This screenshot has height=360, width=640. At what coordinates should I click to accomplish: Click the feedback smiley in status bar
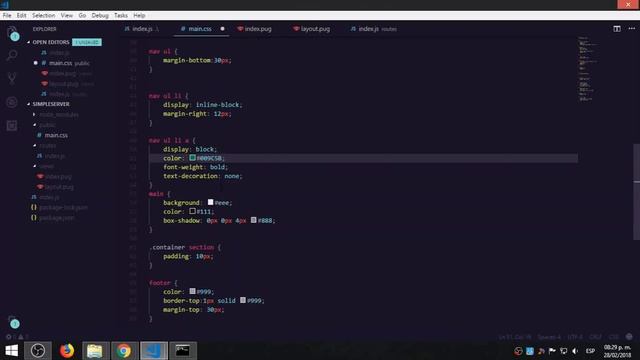629,337
